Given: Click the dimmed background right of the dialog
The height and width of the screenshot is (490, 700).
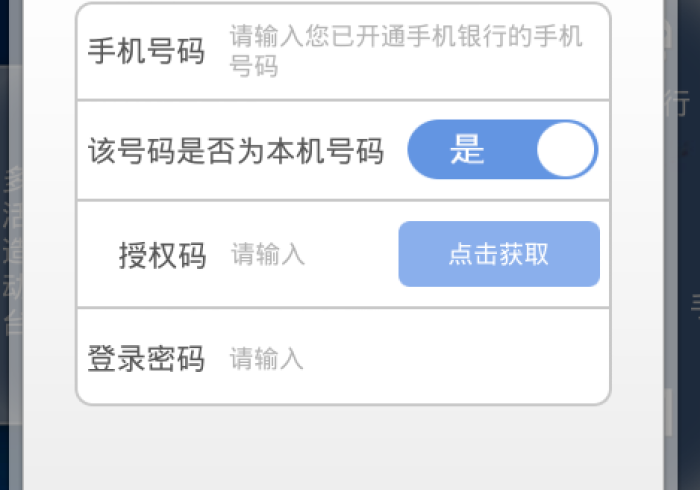Looking at the screenshot, I should tap(682, 250).
